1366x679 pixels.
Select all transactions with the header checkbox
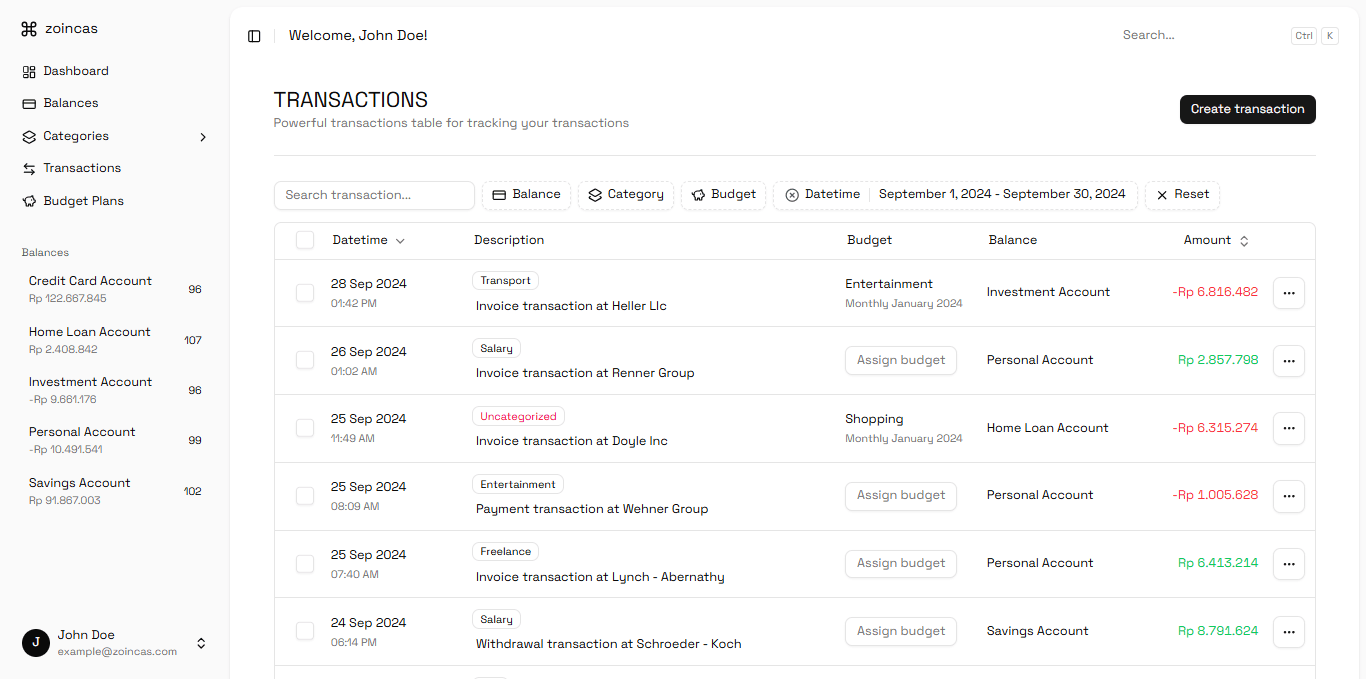(x=305, y=240)
